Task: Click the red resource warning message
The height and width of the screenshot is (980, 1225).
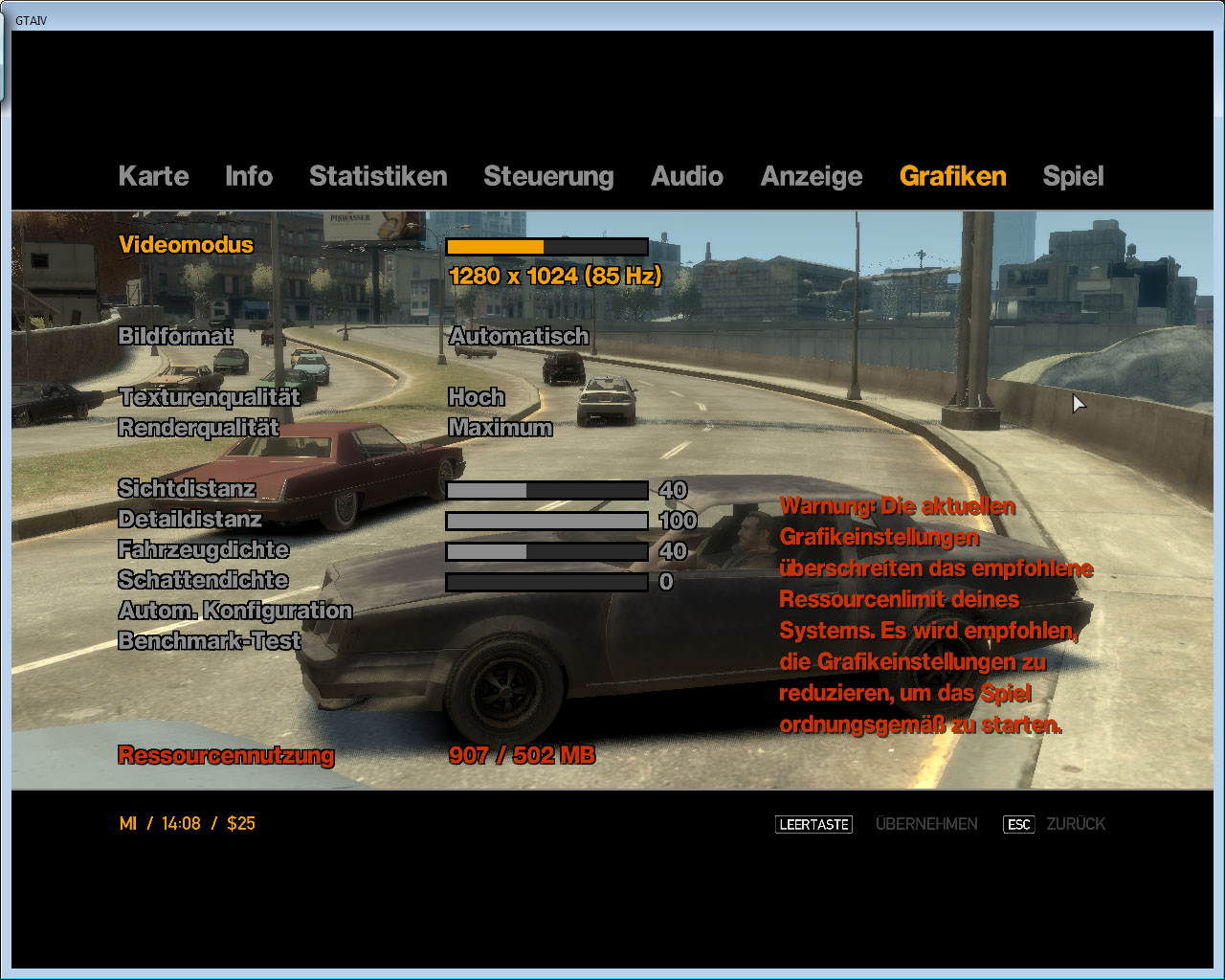Action: pyautogui.click(x=936, y=615)
